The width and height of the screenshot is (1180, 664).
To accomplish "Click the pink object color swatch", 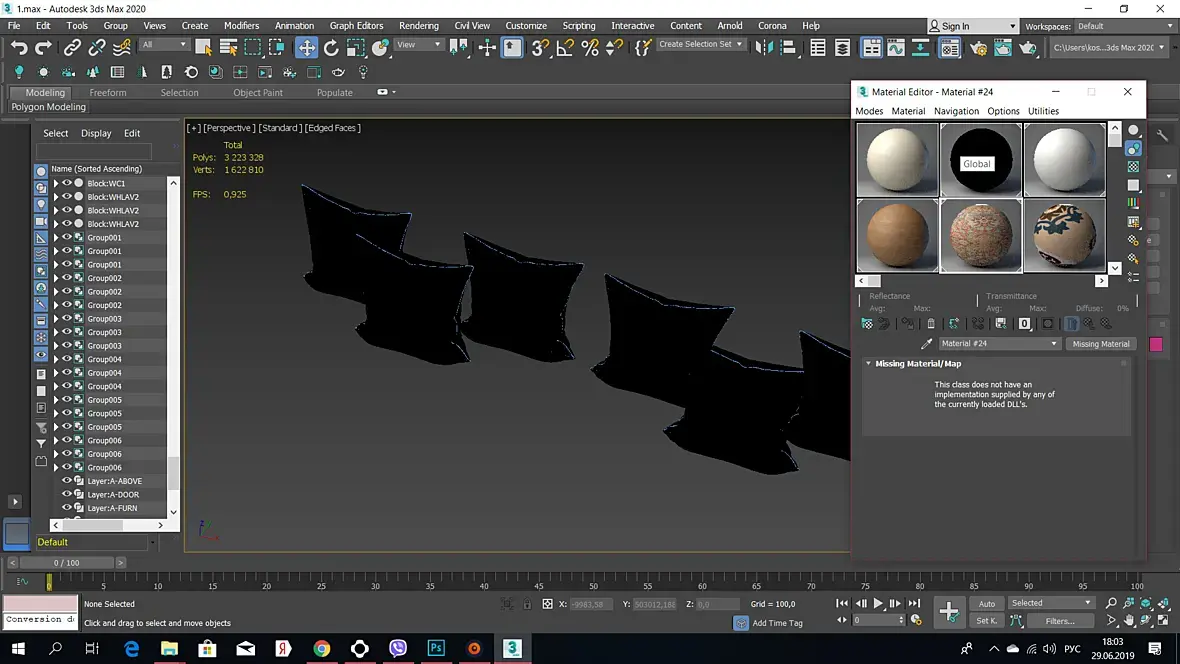I will click(x=1156, y=344).
